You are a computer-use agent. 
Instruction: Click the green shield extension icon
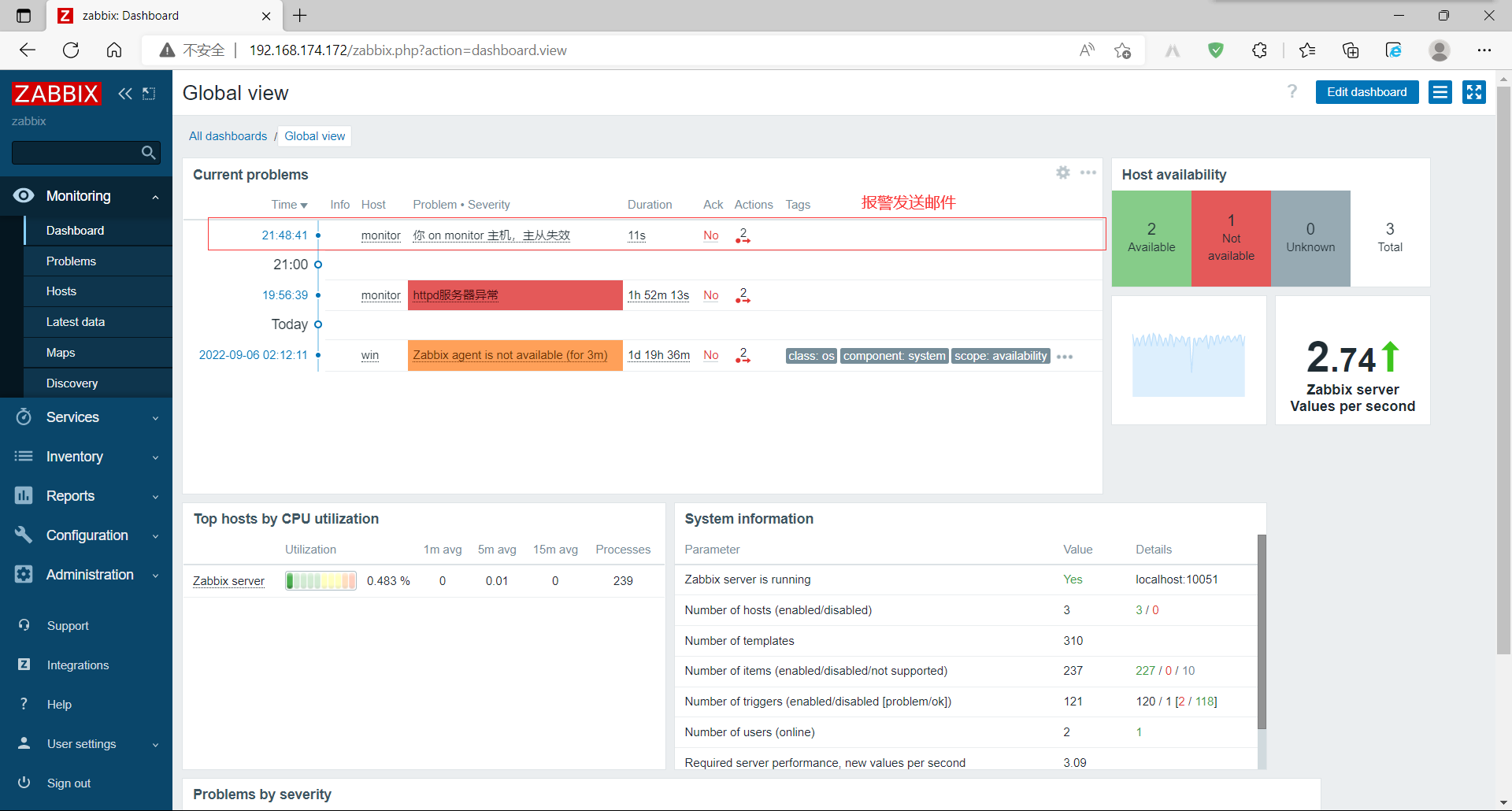click(1216, 50)
